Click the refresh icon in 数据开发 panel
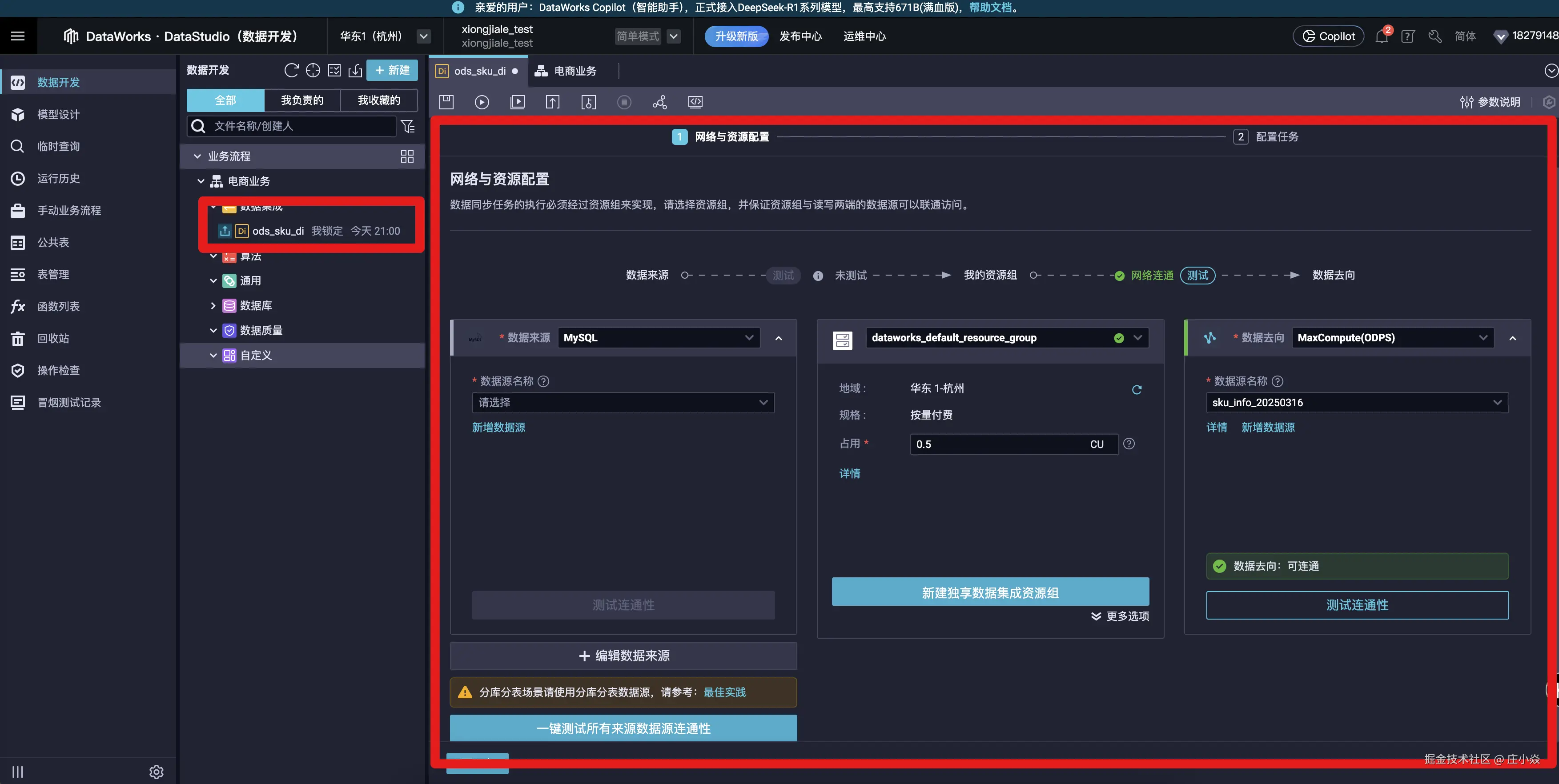Screen dimensions: 1559x784 pyautogui.click(x=291, y=70)
